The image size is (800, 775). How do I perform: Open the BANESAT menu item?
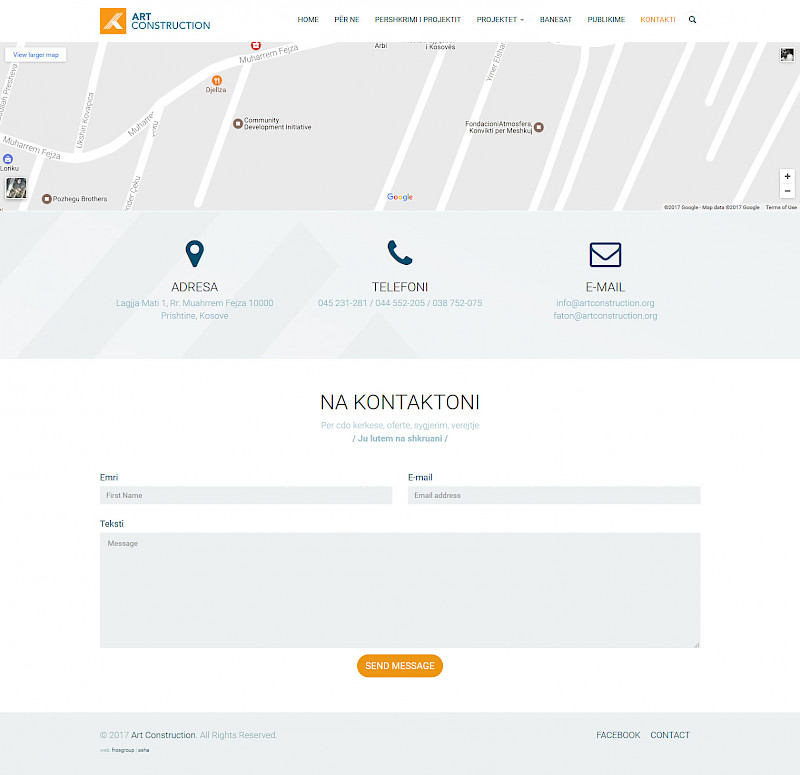point(556,19)
